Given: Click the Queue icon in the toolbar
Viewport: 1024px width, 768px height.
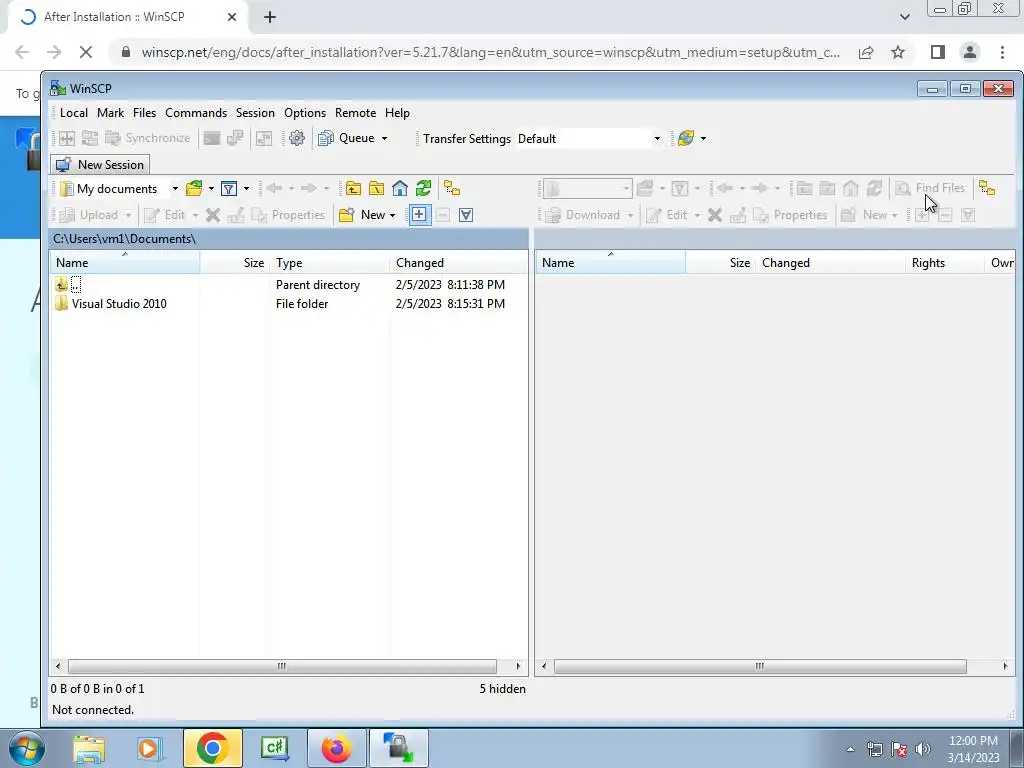Looking at the screenshot, I should click(325, 138).
